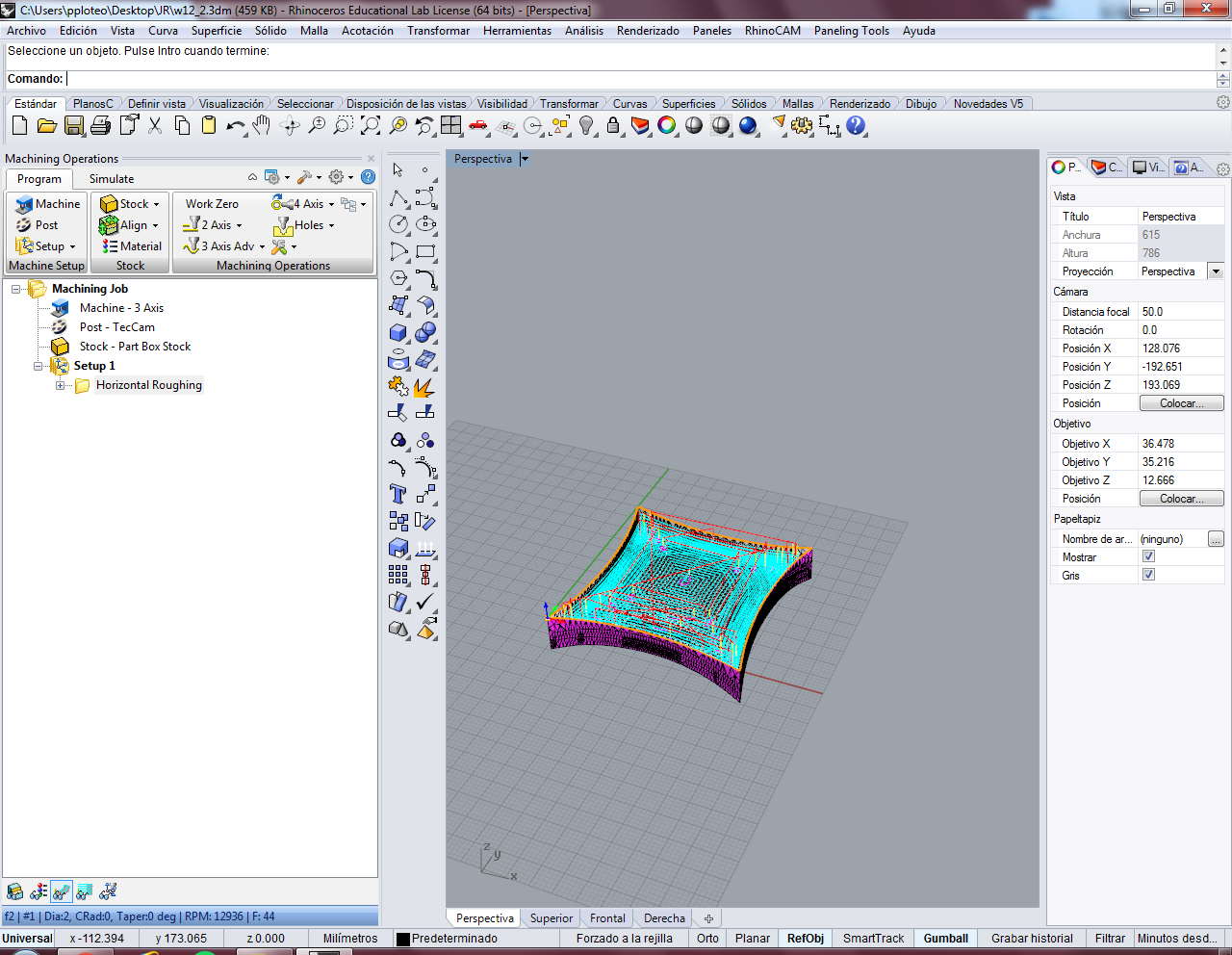Click the red car icon in toolbar
Screen dimensions: 1232x955
[x=478, y=125]
